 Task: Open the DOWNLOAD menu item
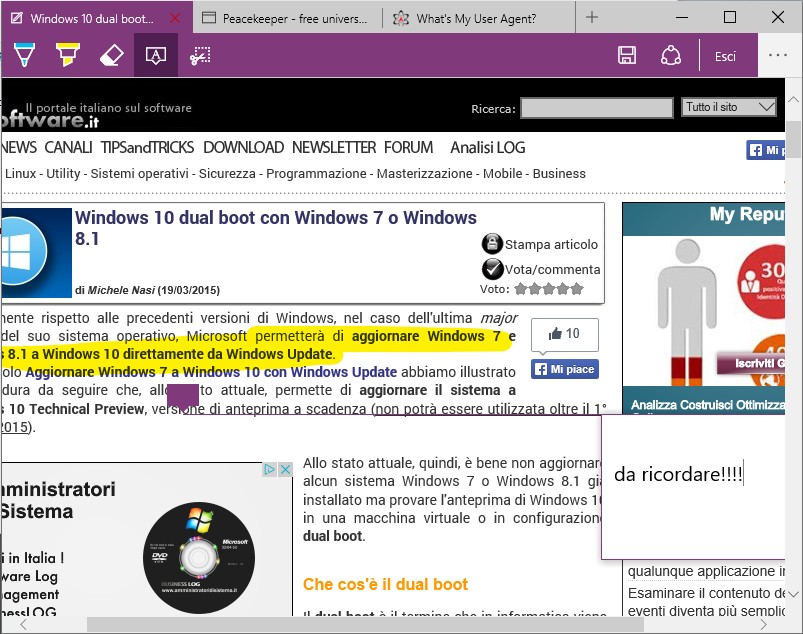(x=243, y=147)
